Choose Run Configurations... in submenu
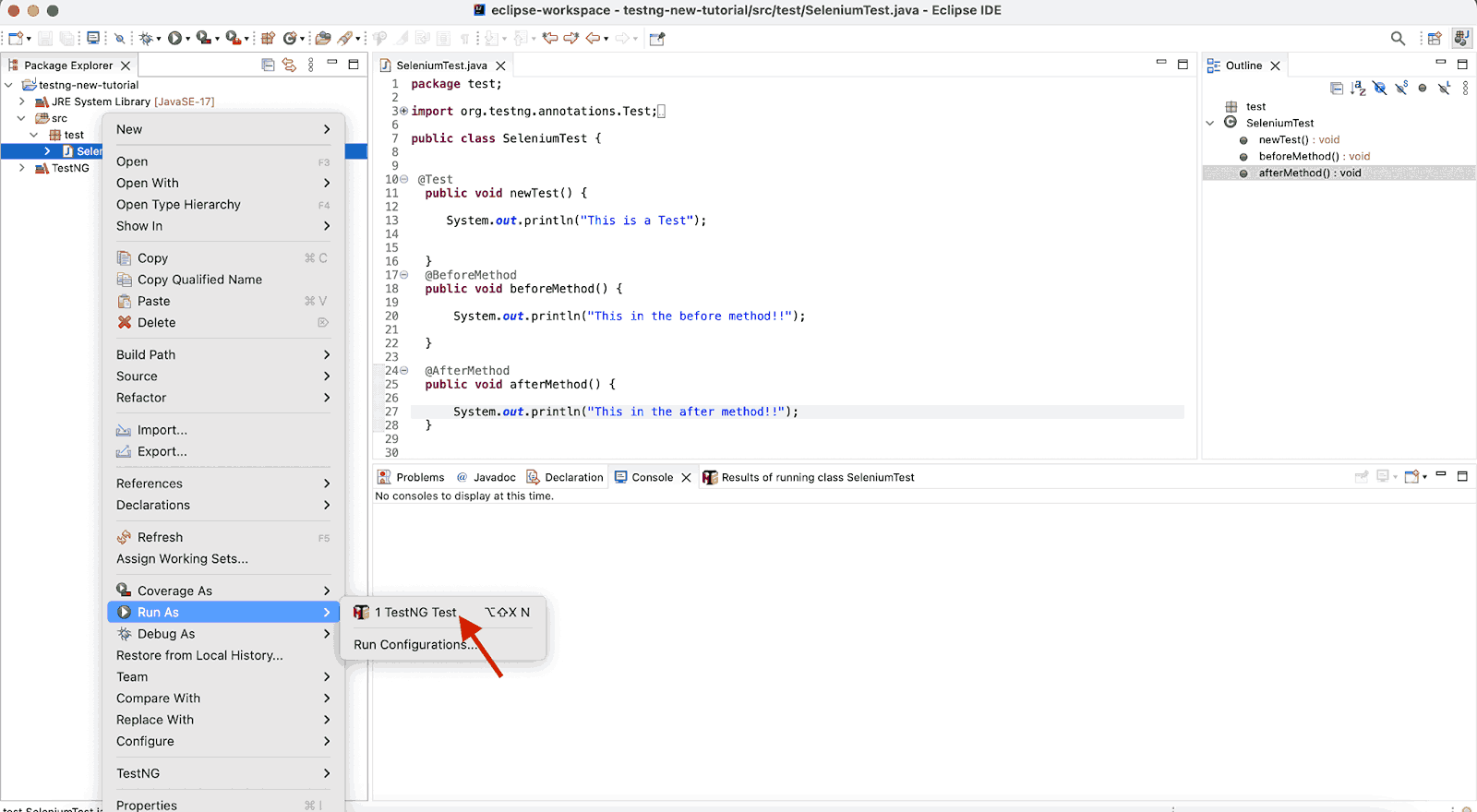 (x=442, y=644)
